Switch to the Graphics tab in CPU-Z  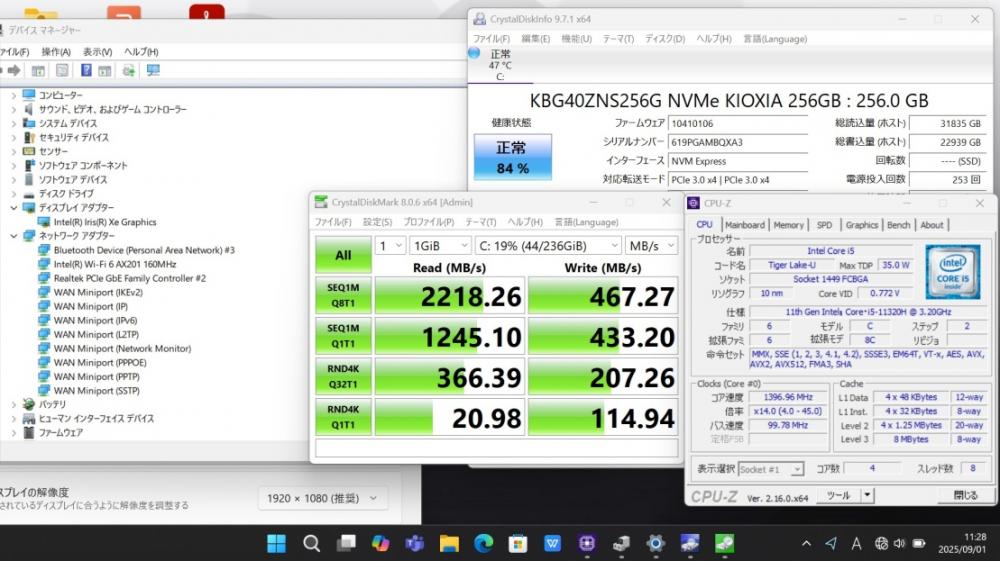click(862, 225)
